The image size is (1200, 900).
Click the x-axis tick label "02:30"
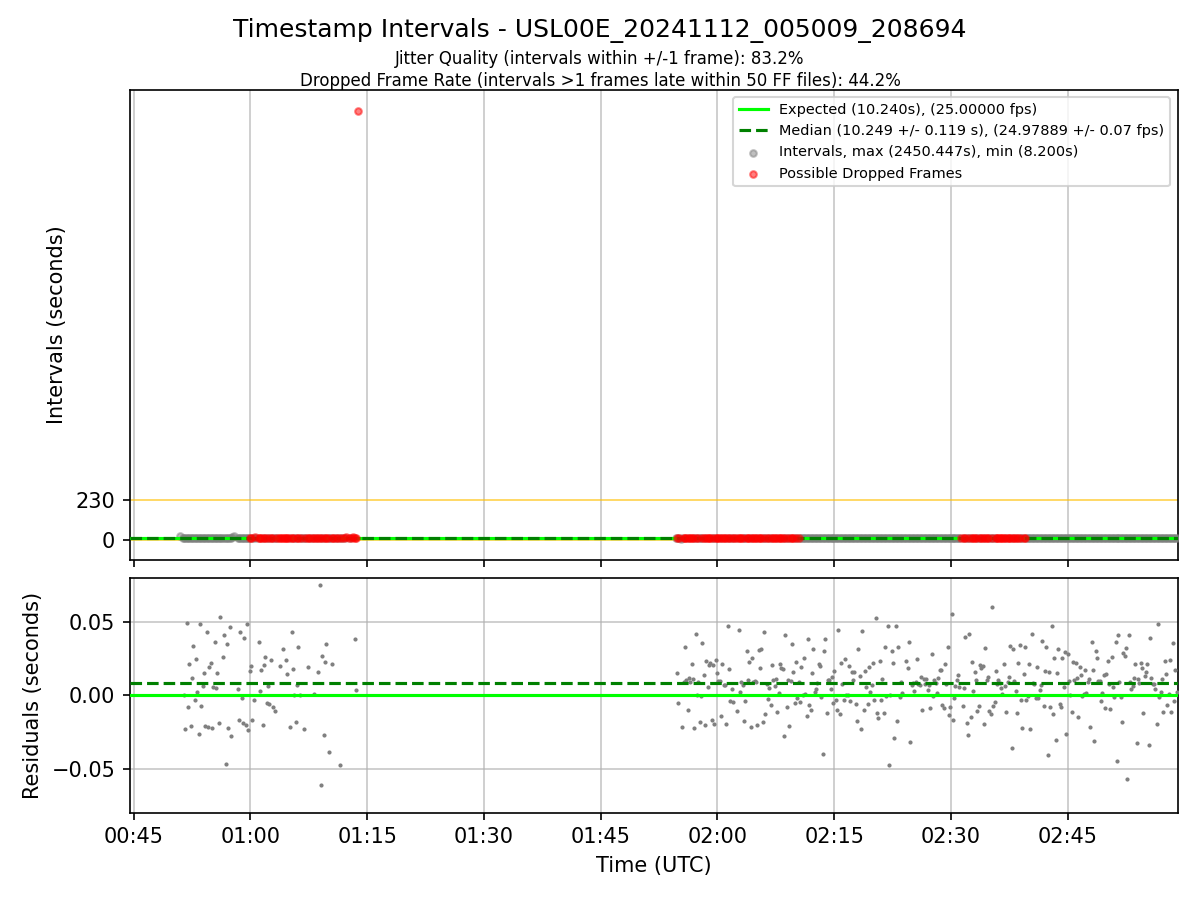pyautogui.click(x=951, y=834)
